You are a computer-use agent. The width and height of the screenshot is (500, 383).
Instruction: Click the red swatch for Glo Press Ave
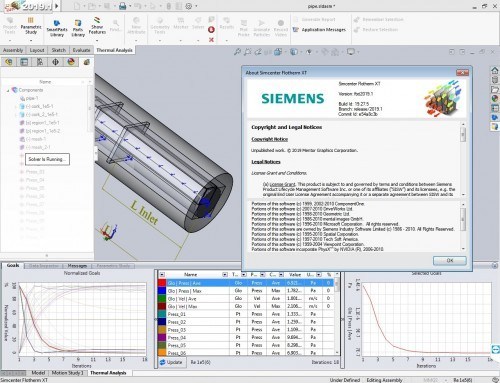162,283
